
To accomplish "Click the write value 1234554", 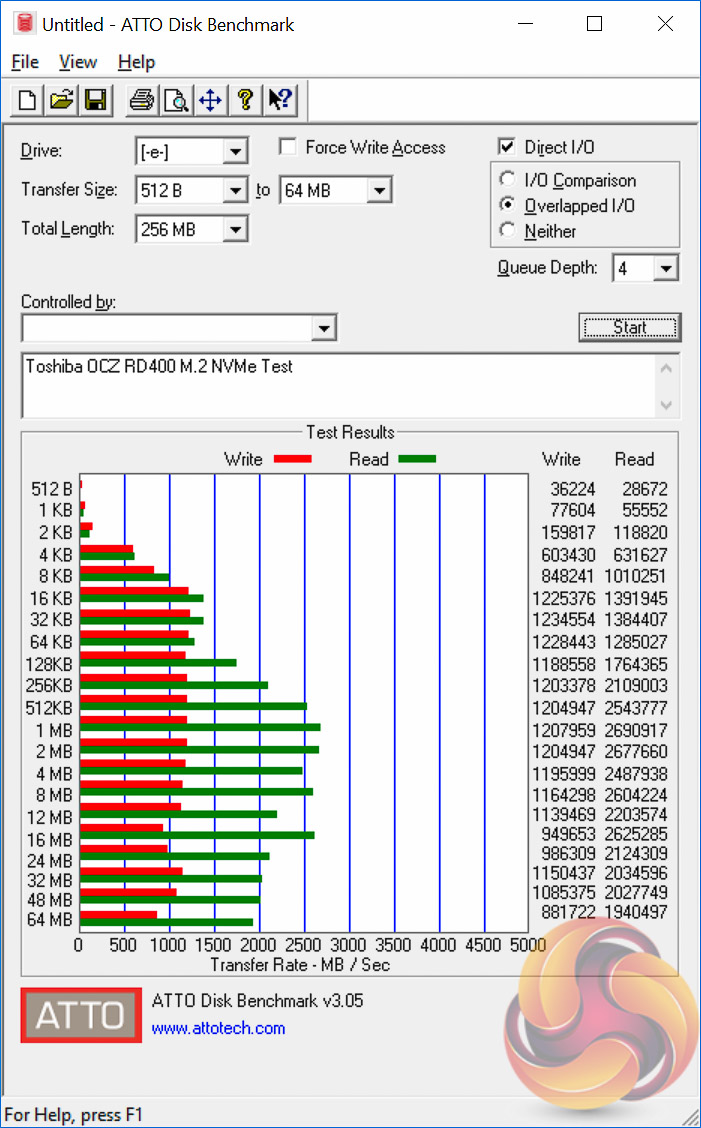I will click(564, 619).
